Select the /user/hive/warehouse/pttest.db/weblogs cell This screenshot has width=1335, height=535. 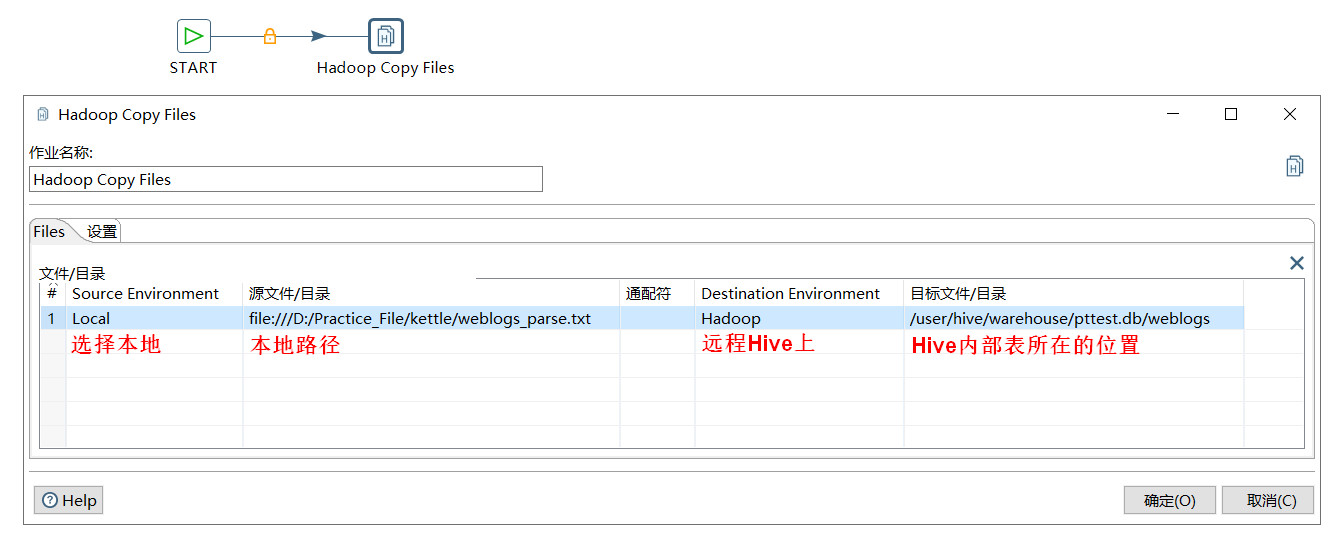tap(1073, 319)
